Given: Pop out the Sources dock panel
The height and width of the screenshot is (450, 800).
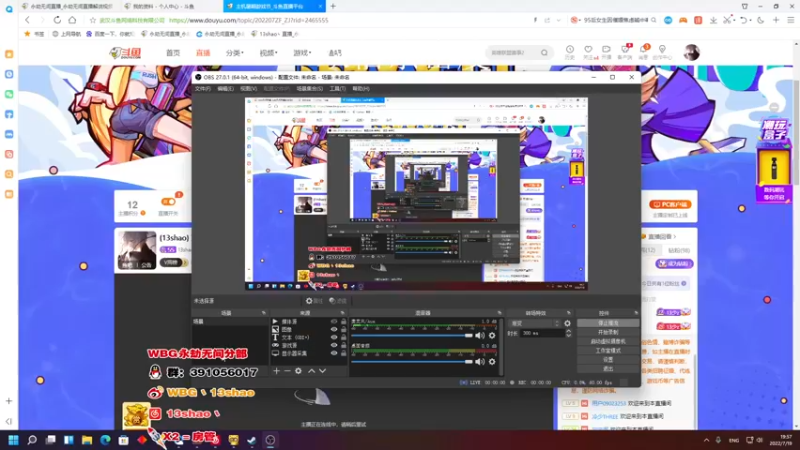Looking at the screenshot, I should pos(342,313).
